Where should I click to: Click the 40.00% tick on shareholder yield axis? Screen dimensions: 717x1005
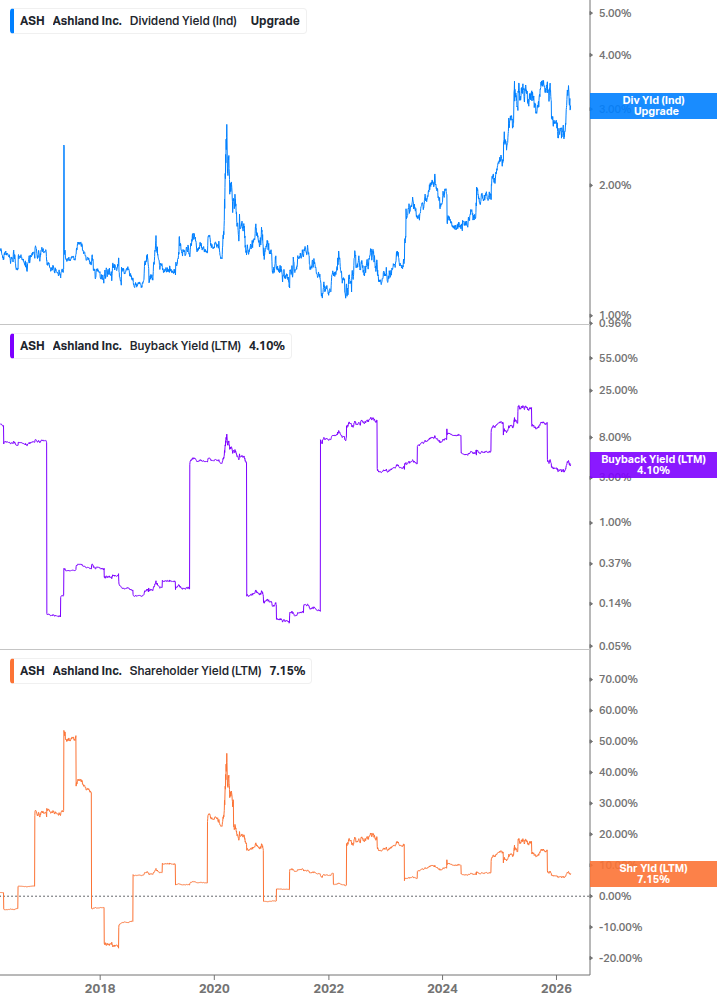tap(618, 772)
